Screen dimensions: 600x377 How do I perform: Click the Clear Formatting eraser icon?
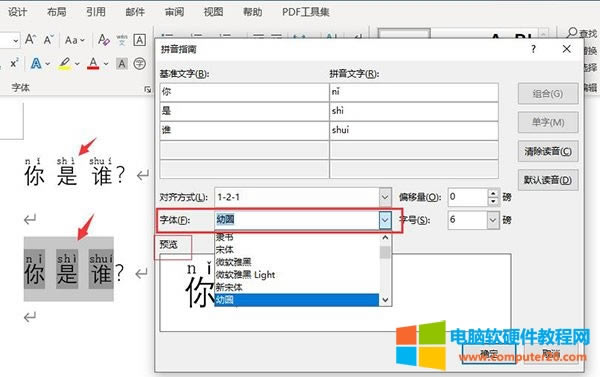coord(104,39)
